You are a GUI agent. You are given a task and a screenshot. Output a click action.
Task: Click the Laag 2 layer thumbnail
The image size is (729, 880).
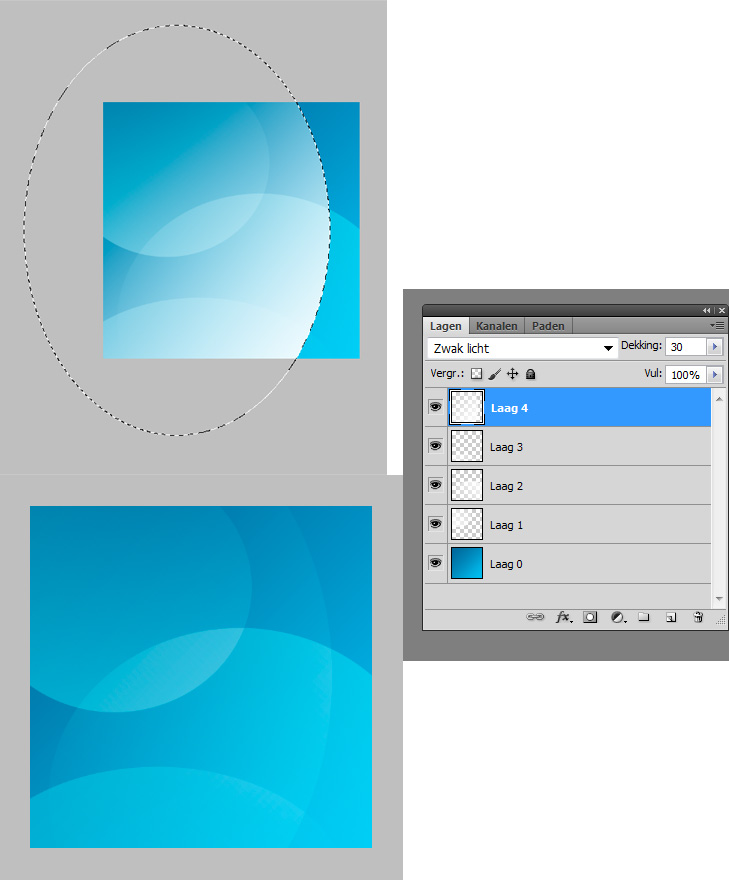[x=467, y=485]
